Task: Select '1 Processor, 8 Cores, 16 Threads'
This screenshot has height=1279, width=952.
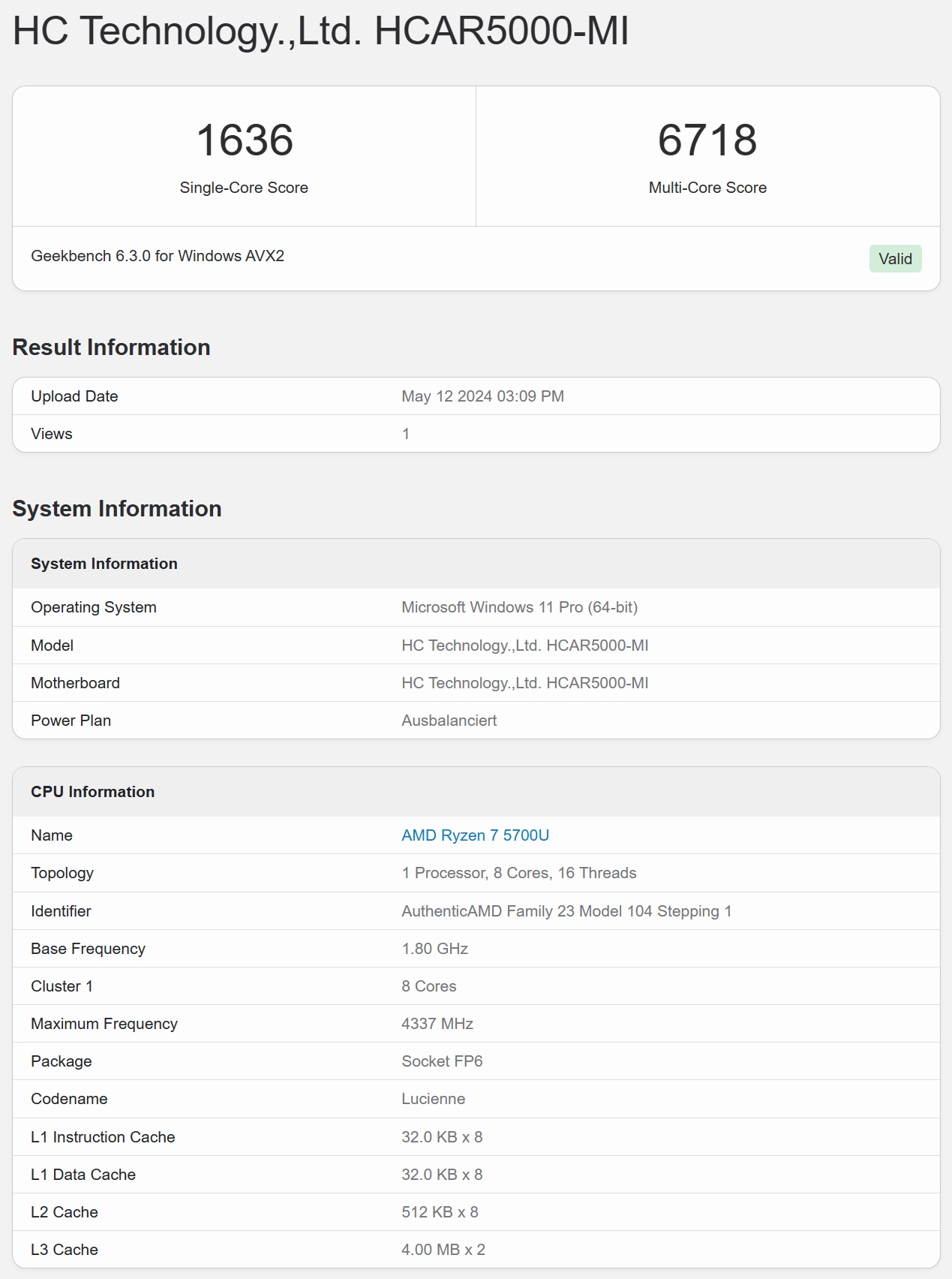Action: click(x=518, y=873)
